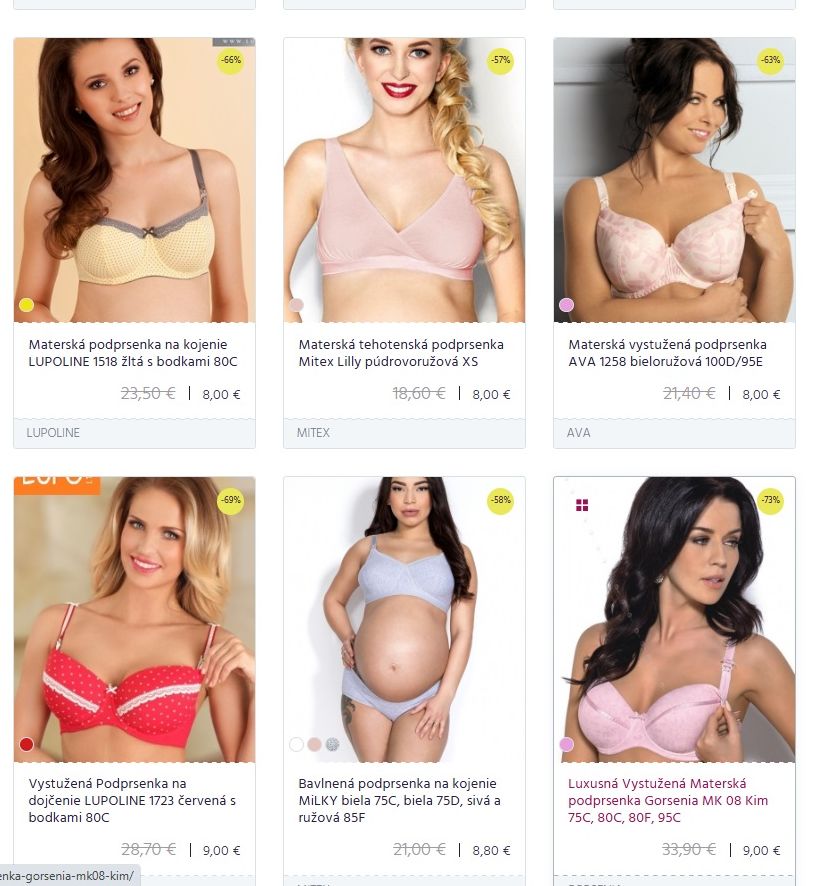Open the red LUPOLINE 1723 product photo
This screenshot has width=826, height=886.
coord(134,619)
